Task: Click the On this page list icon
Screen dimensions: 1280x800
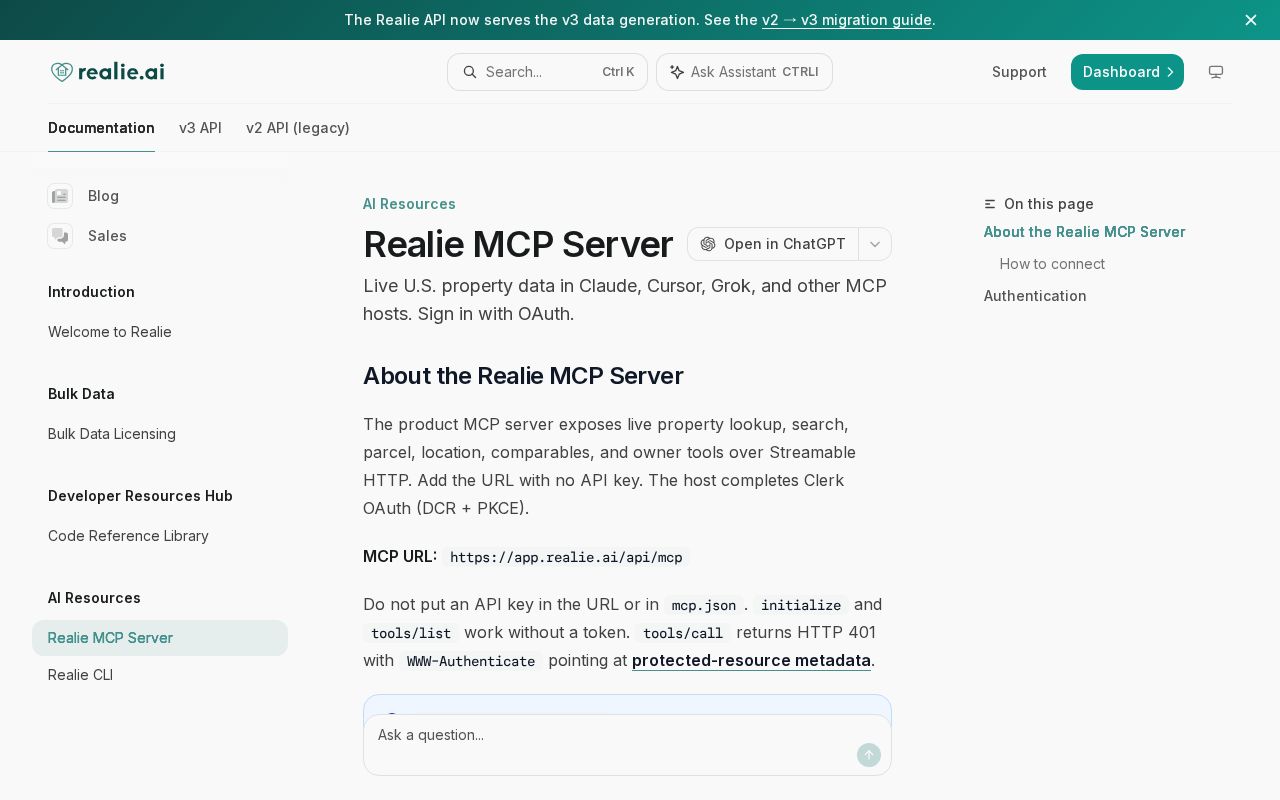Action: tap(990, 204)
